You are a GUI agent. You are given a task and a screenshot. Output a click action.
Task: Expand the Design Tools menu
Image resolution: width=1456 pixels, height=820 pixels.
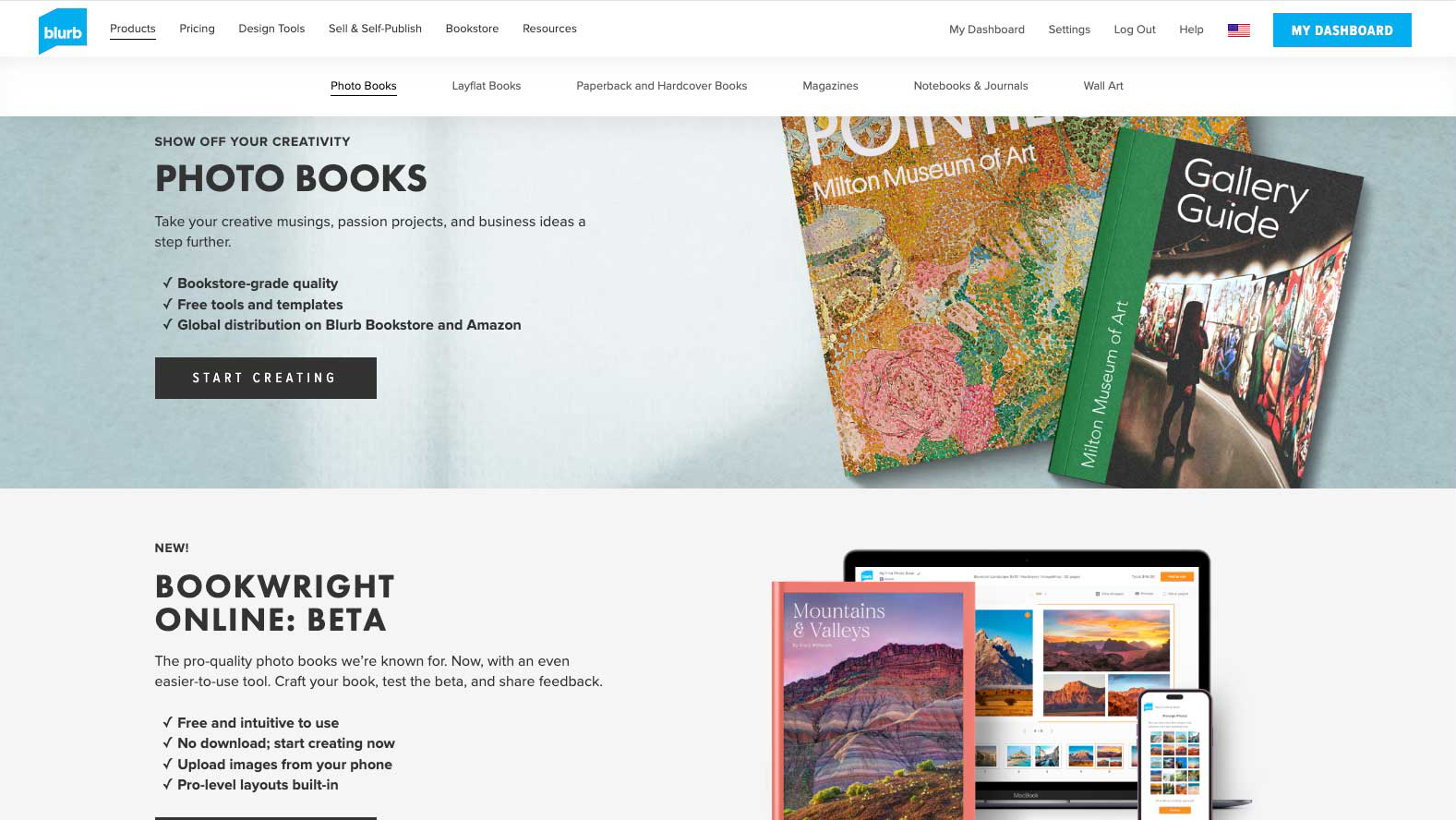(271, 29)
